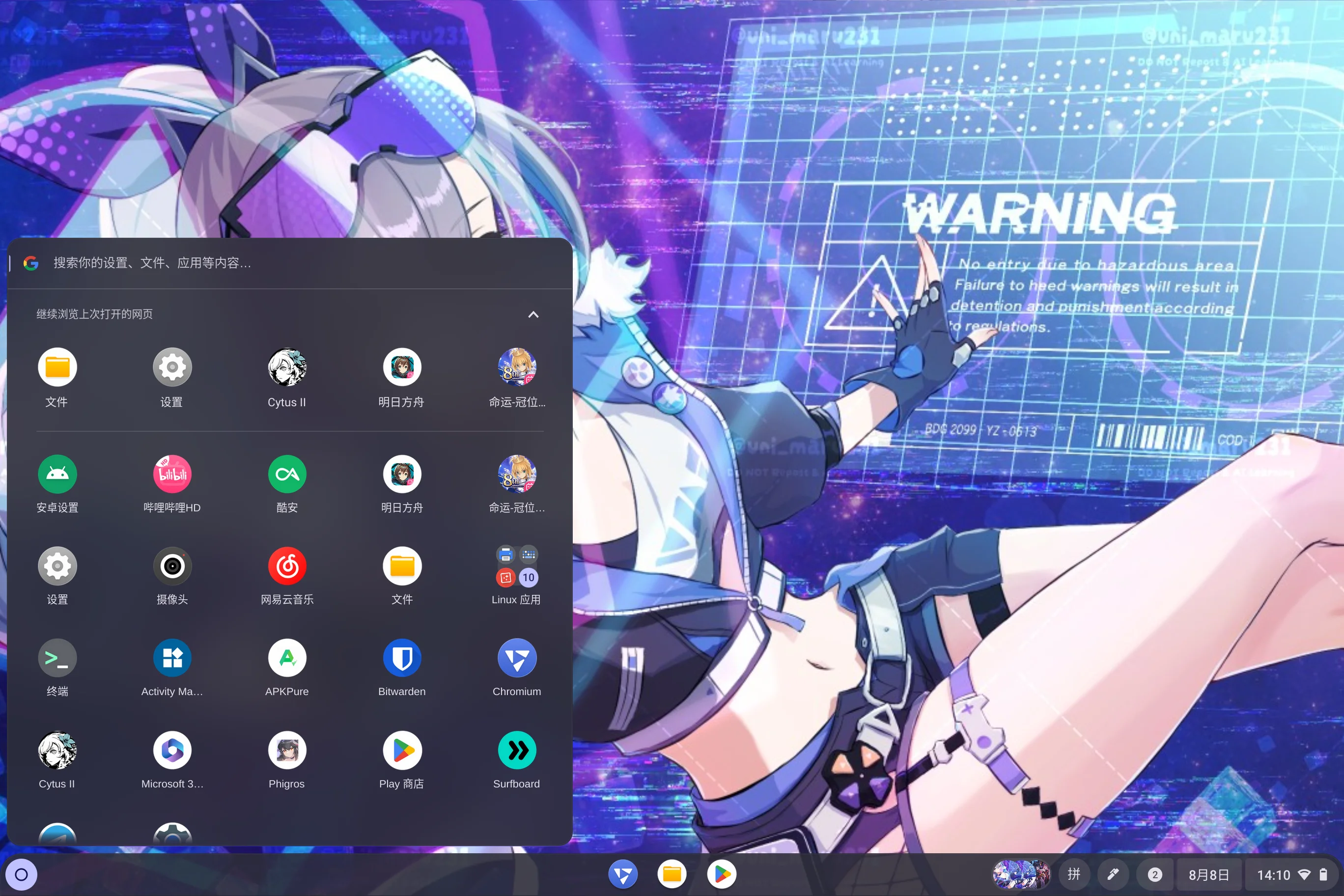Open the stylus tools pen icon
Image resolution: width=1344 pixels, height=896 pixels.
coord(1113,874)
